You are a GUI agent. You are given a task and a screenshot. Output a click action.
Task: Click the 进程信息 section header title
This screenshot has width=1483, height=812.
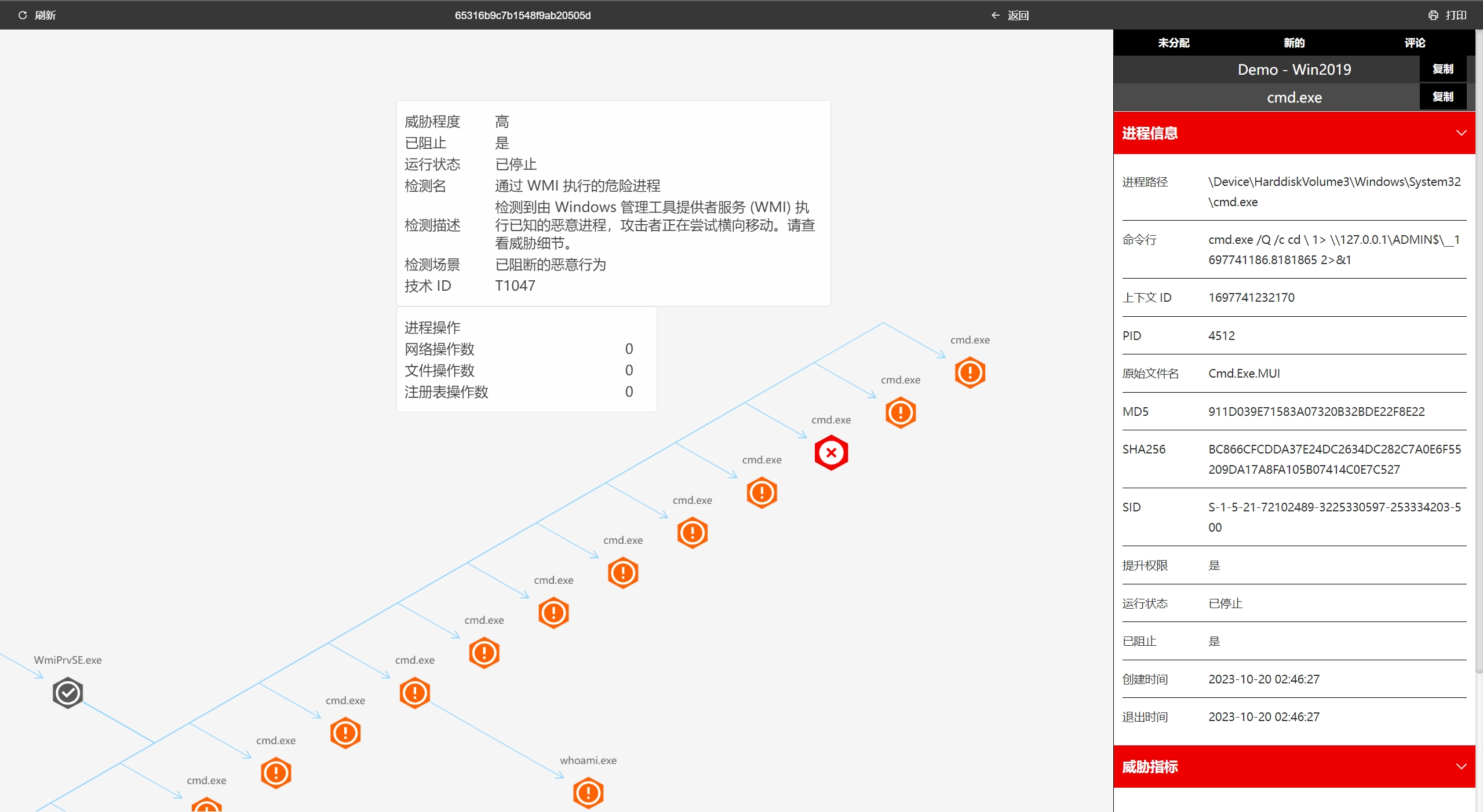[x=1150, y=133]
